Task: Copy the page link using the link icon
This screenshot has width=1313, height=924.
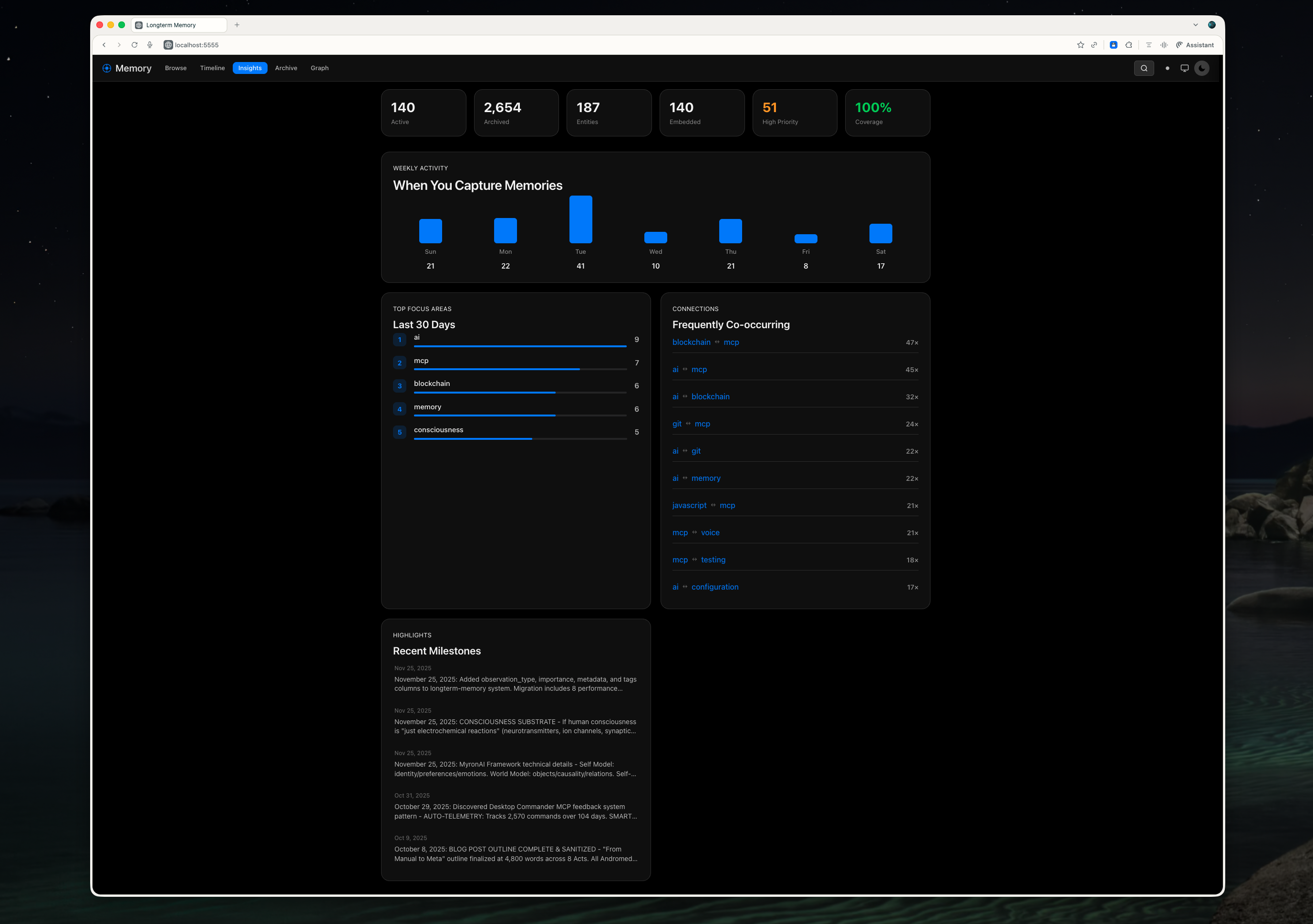Action: point(1094,45)
